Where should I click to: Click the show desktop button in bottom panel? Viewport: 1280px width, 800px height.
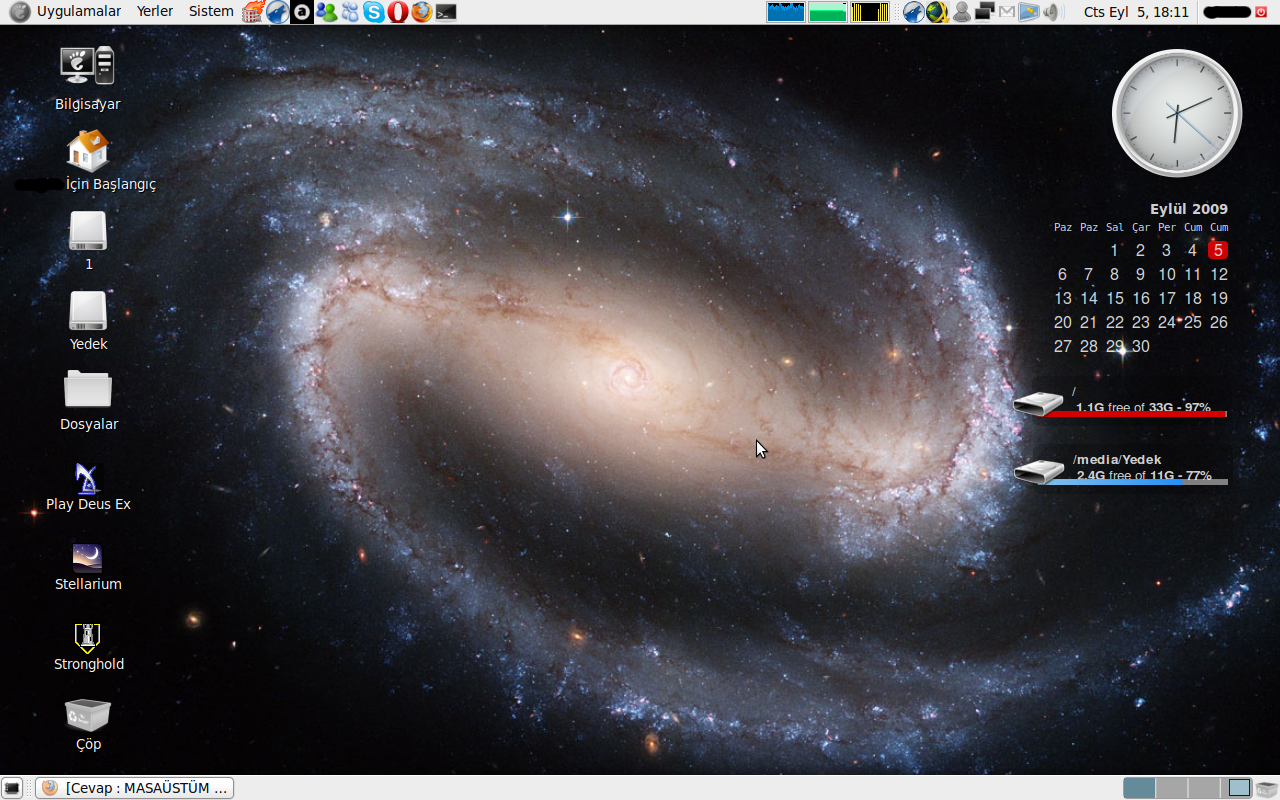point(13,788)
